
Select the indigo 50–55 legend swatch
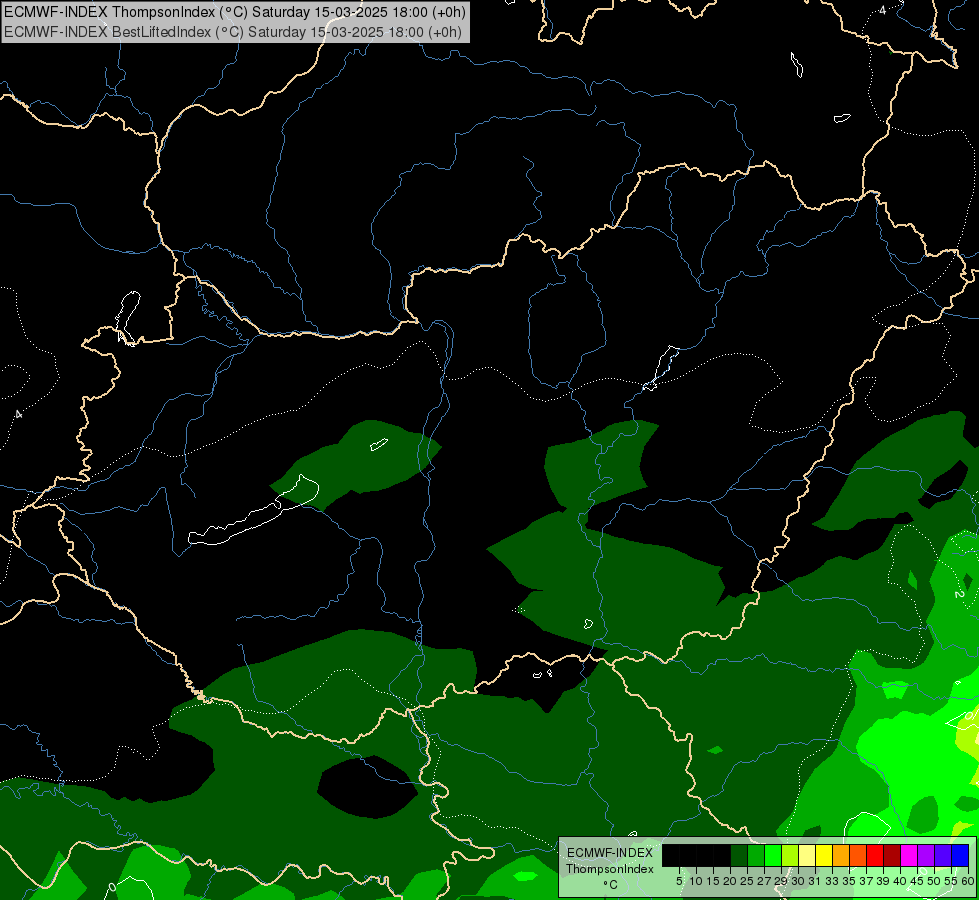[x=943, y=855]
